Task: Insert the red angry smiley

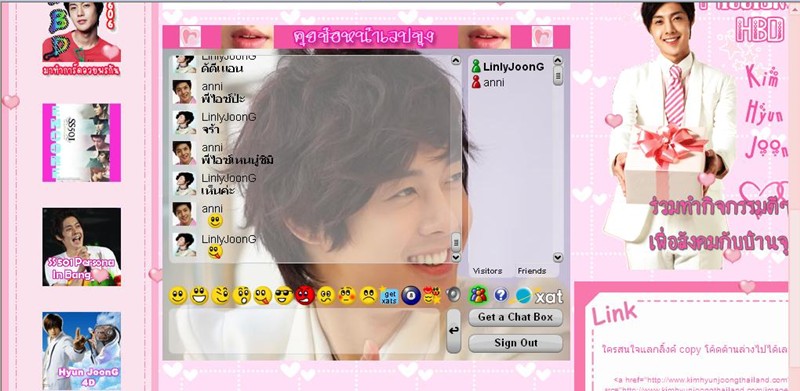Action: (305, 296)
